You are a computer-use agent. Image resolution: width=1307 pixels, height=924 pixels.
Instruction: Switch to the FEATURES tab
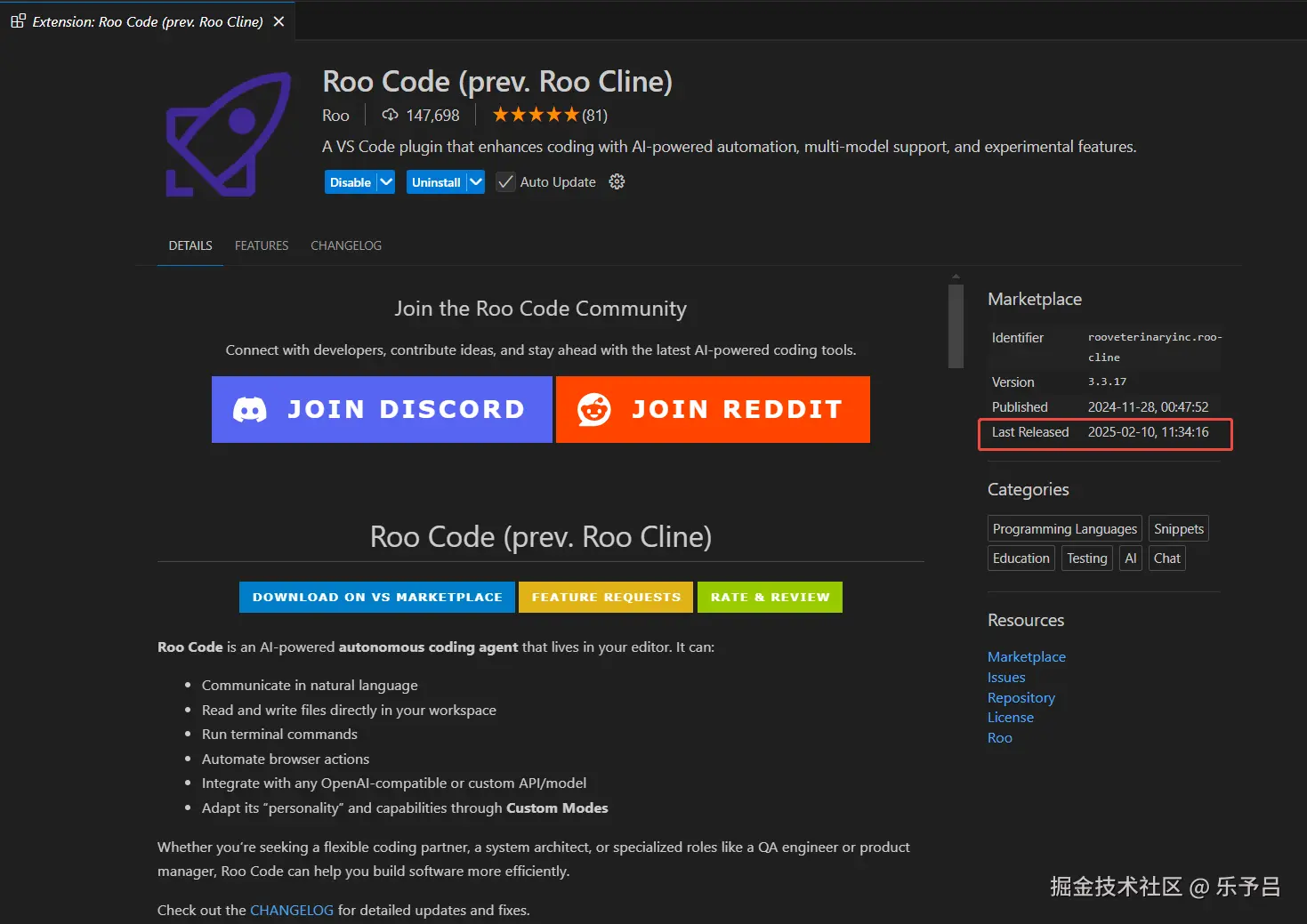tap(262, 245)
